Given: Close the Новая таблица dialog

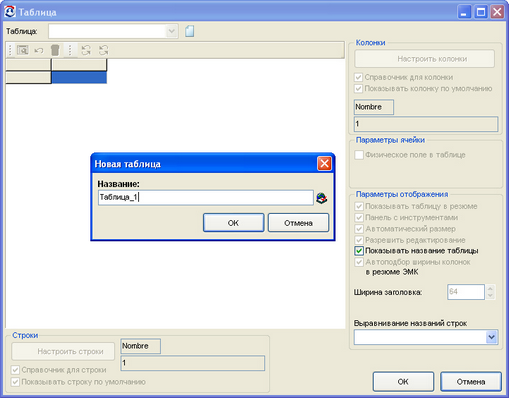Looking at the screenshot, I should point(324,164).
